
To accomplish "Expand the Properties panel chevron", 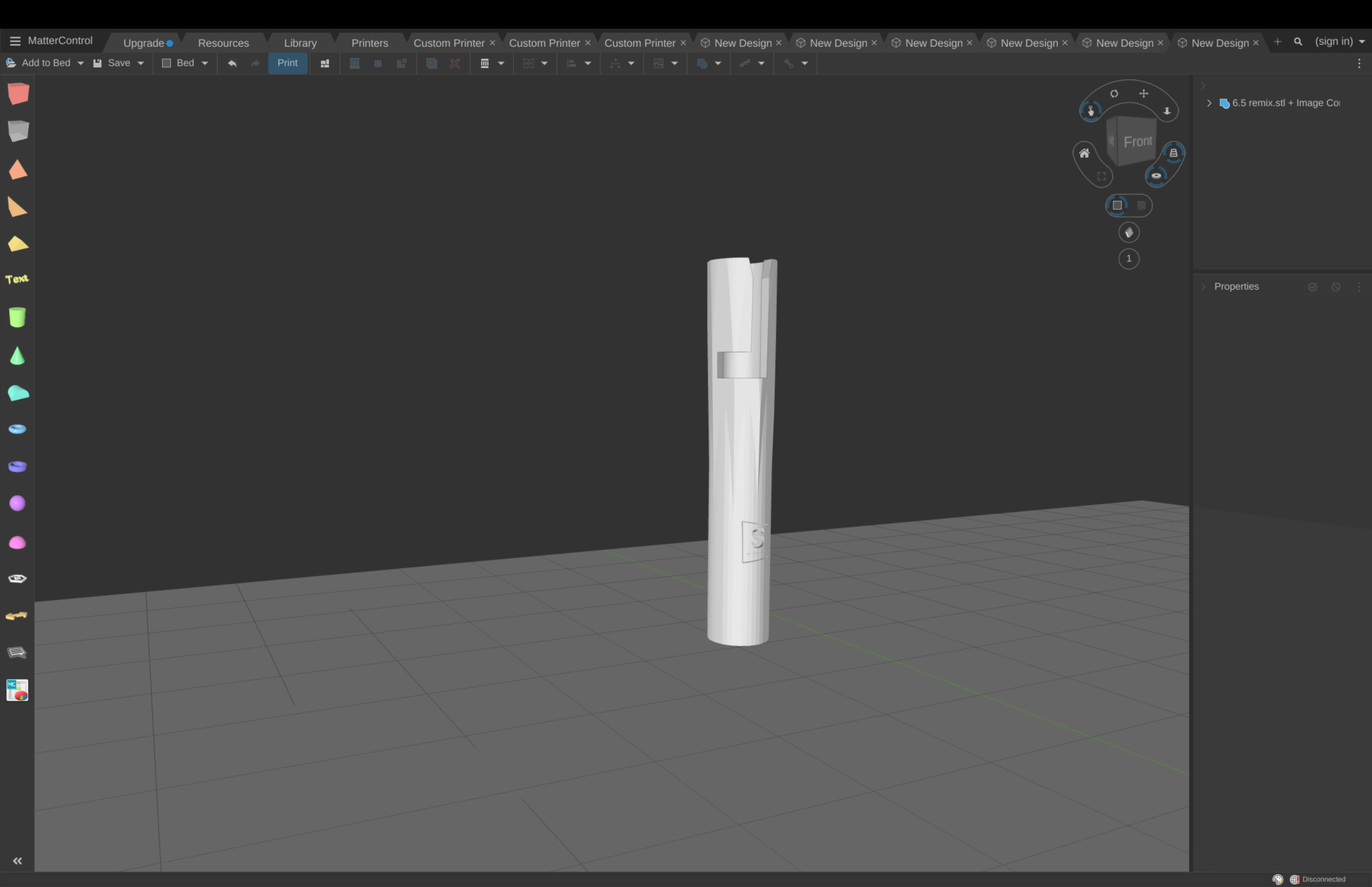I will [x=1203, y=286].
